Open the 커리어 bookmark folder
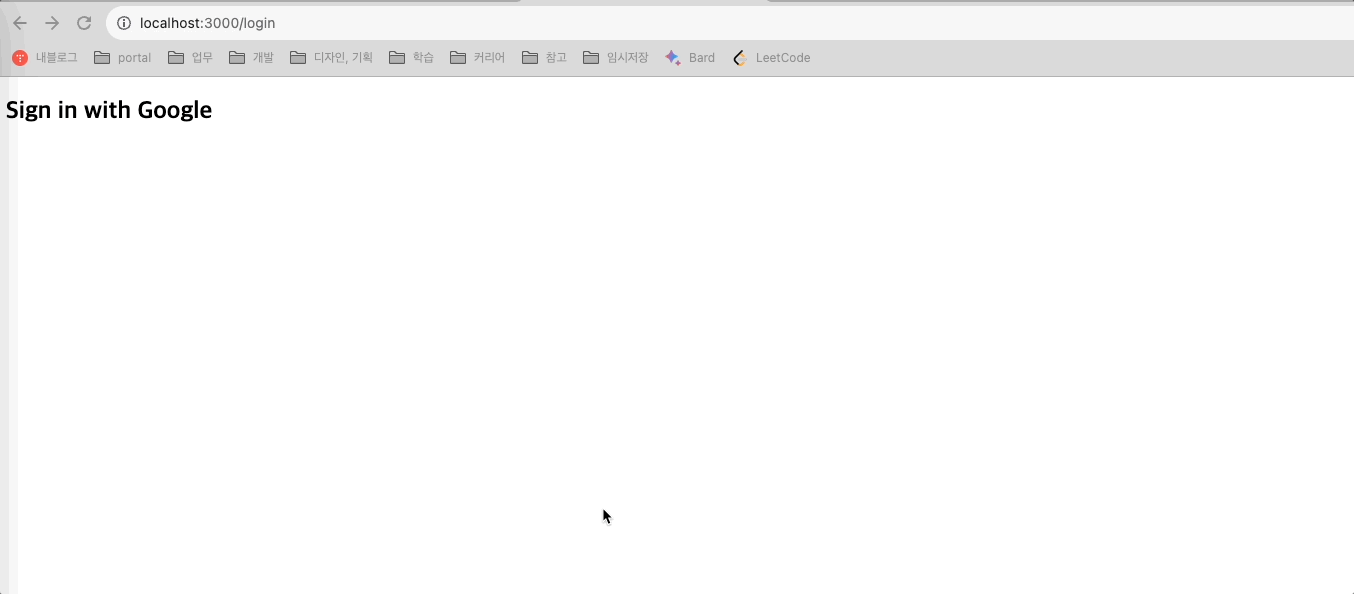This screenshot has height=594, width=1354. [x=477, y=58]
